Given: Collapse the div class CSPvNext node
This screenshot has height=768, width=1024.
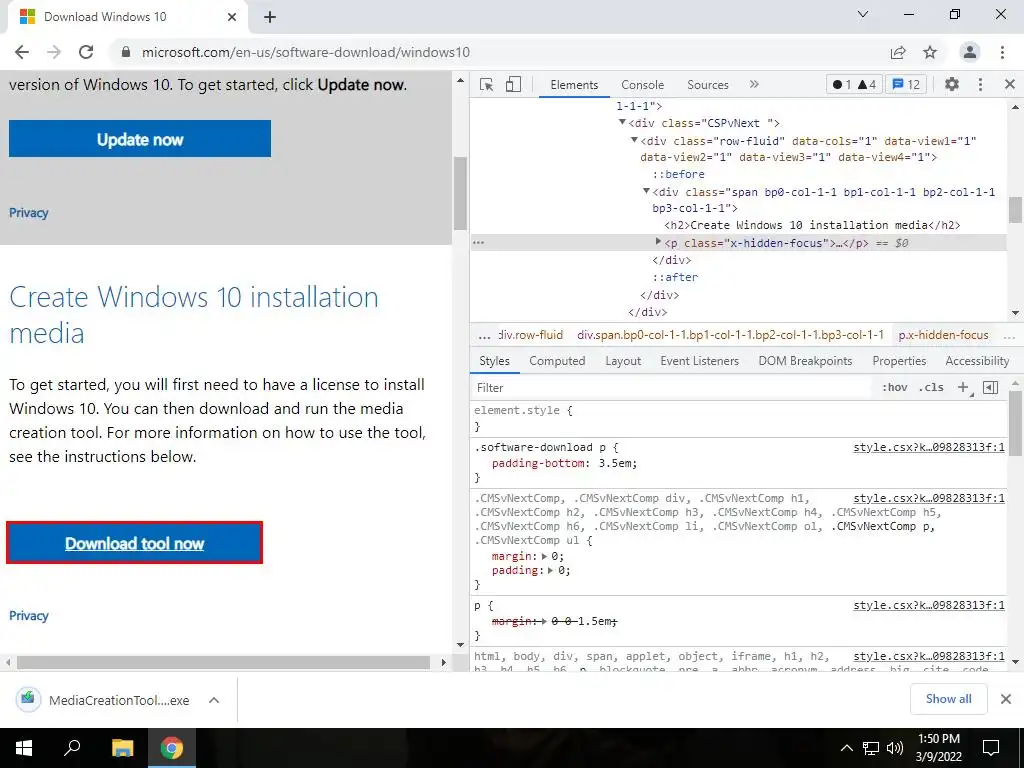Looking at the screenshot, I should click(622, 122).
